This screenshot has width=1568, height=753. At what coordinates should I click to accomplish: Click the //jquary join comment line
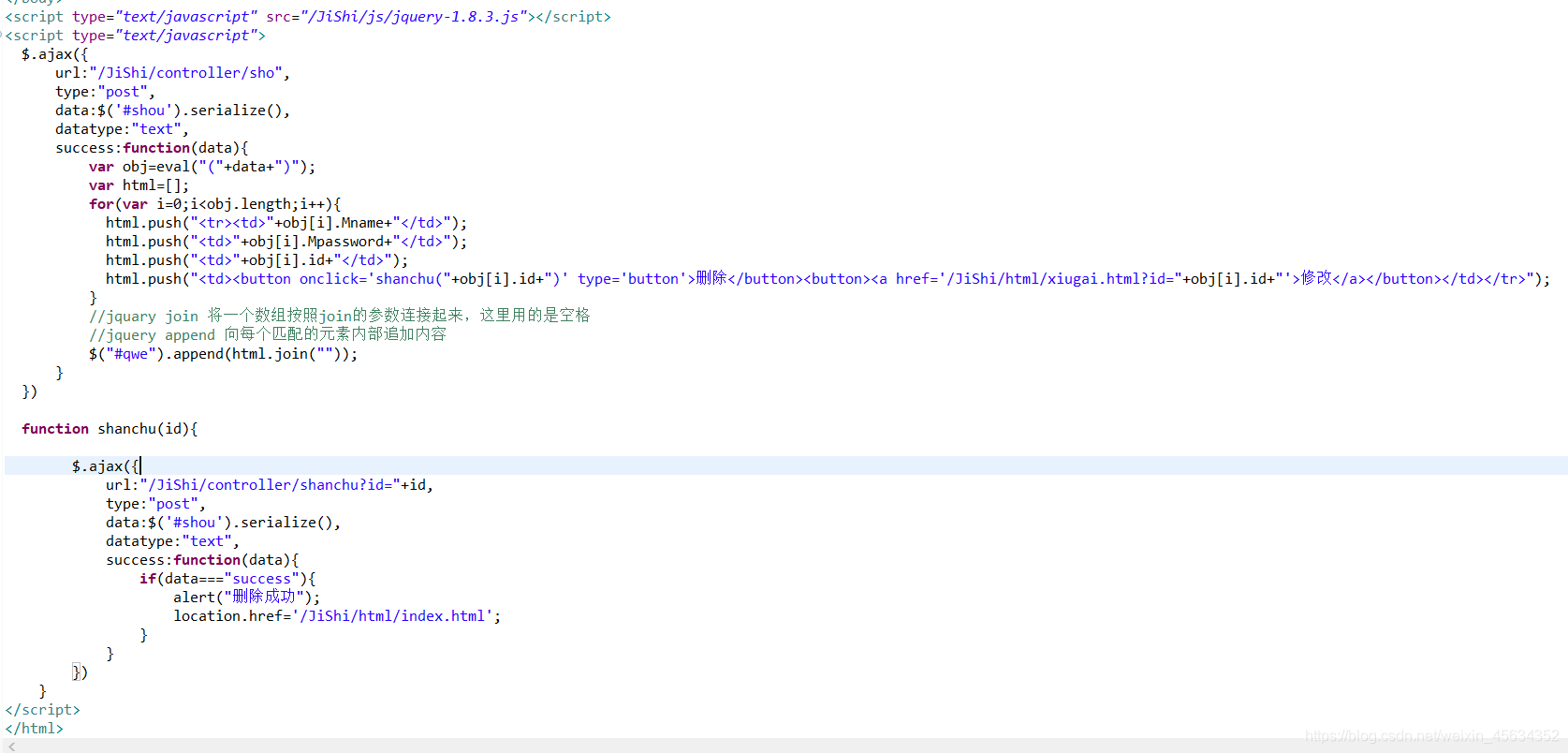(340, 317)
